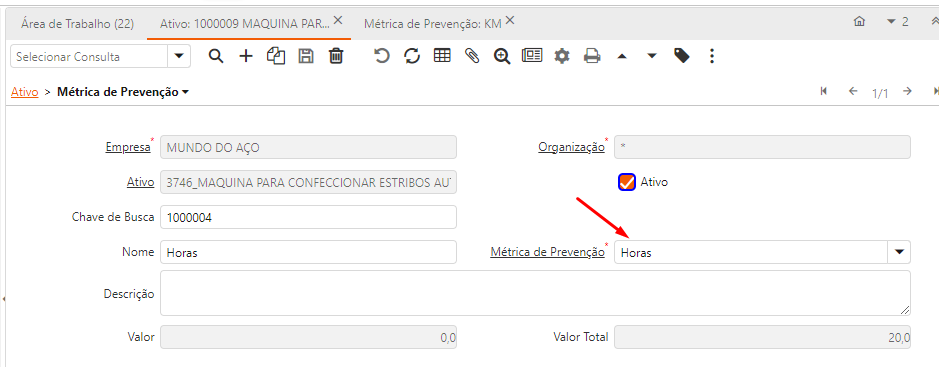Go to home icon

(x=859, y=22)
